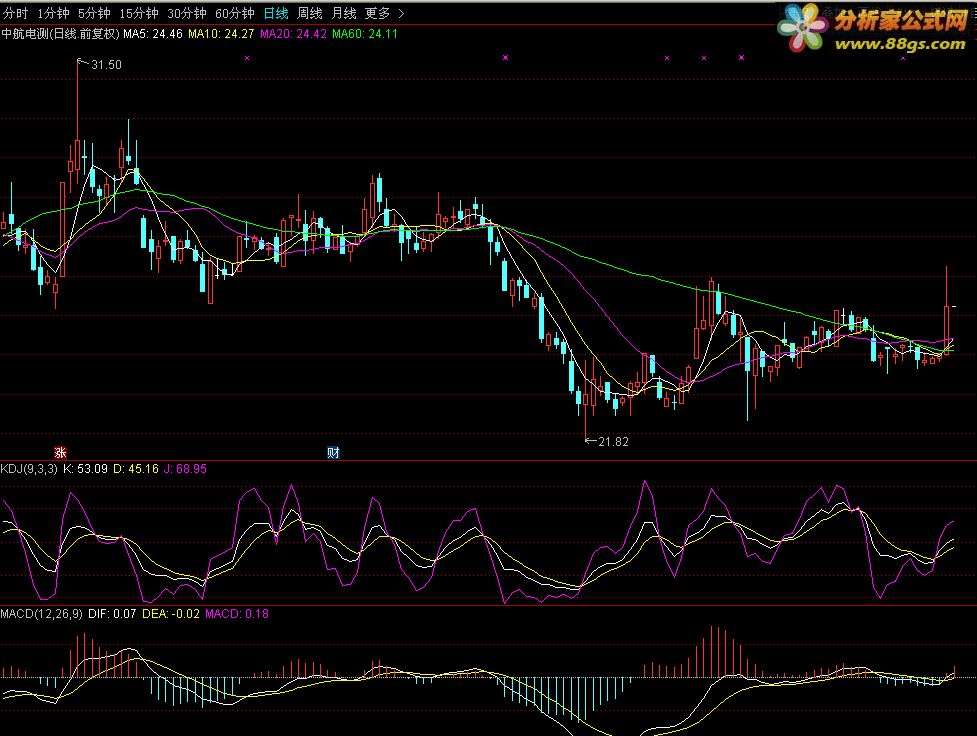This screenshot has width=977, height=736.
Task: Click the blue 财 financial marker
Action: tap(333, 452)
